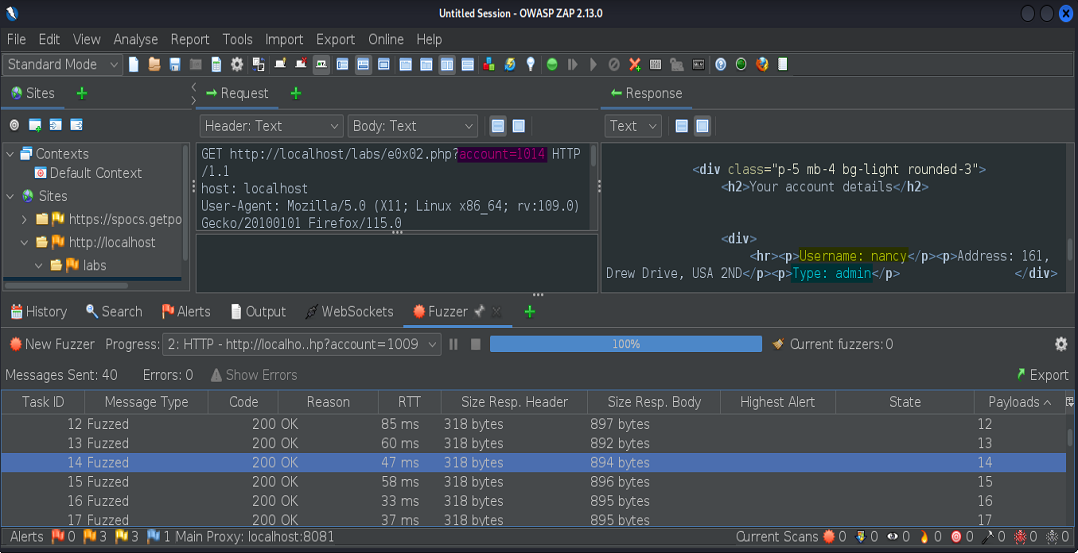
Task: Toggle request combined view button
Action: coord(519,126)
